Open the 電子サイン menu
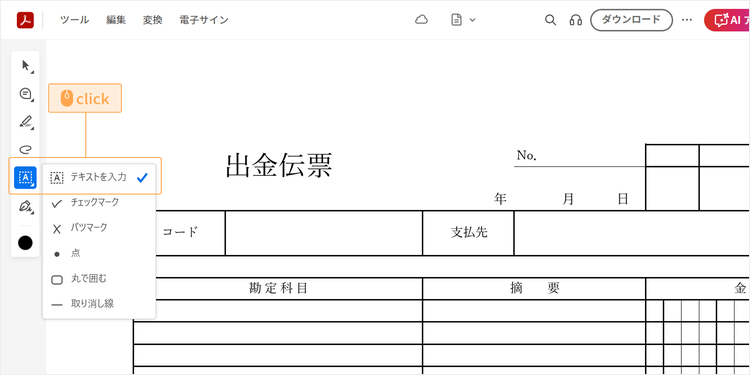Screen dimensions: 750x375 pos(204,20)
